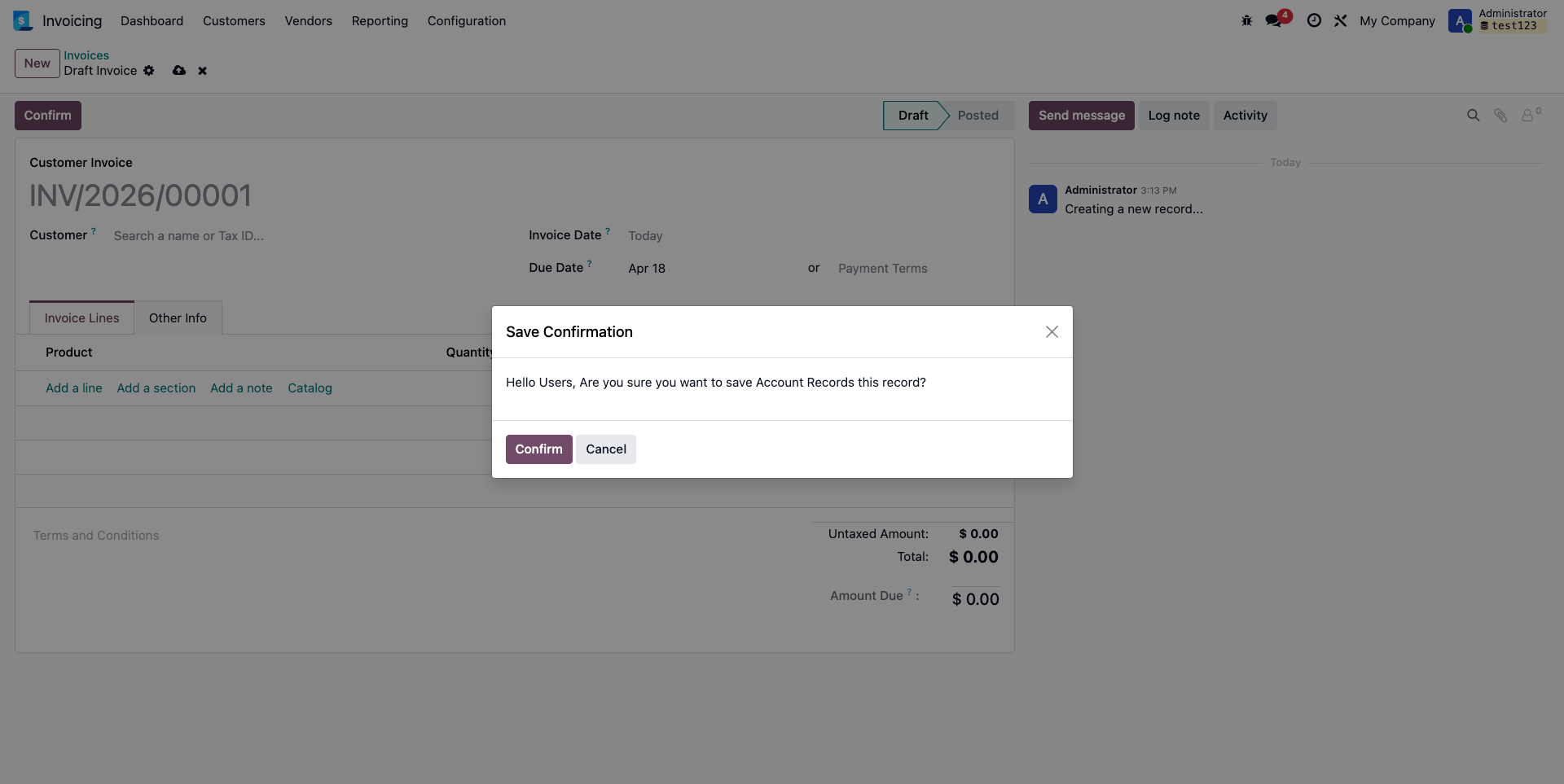Open the conversations messages icon
1564x784 pixels.
tap(1276, 20)
